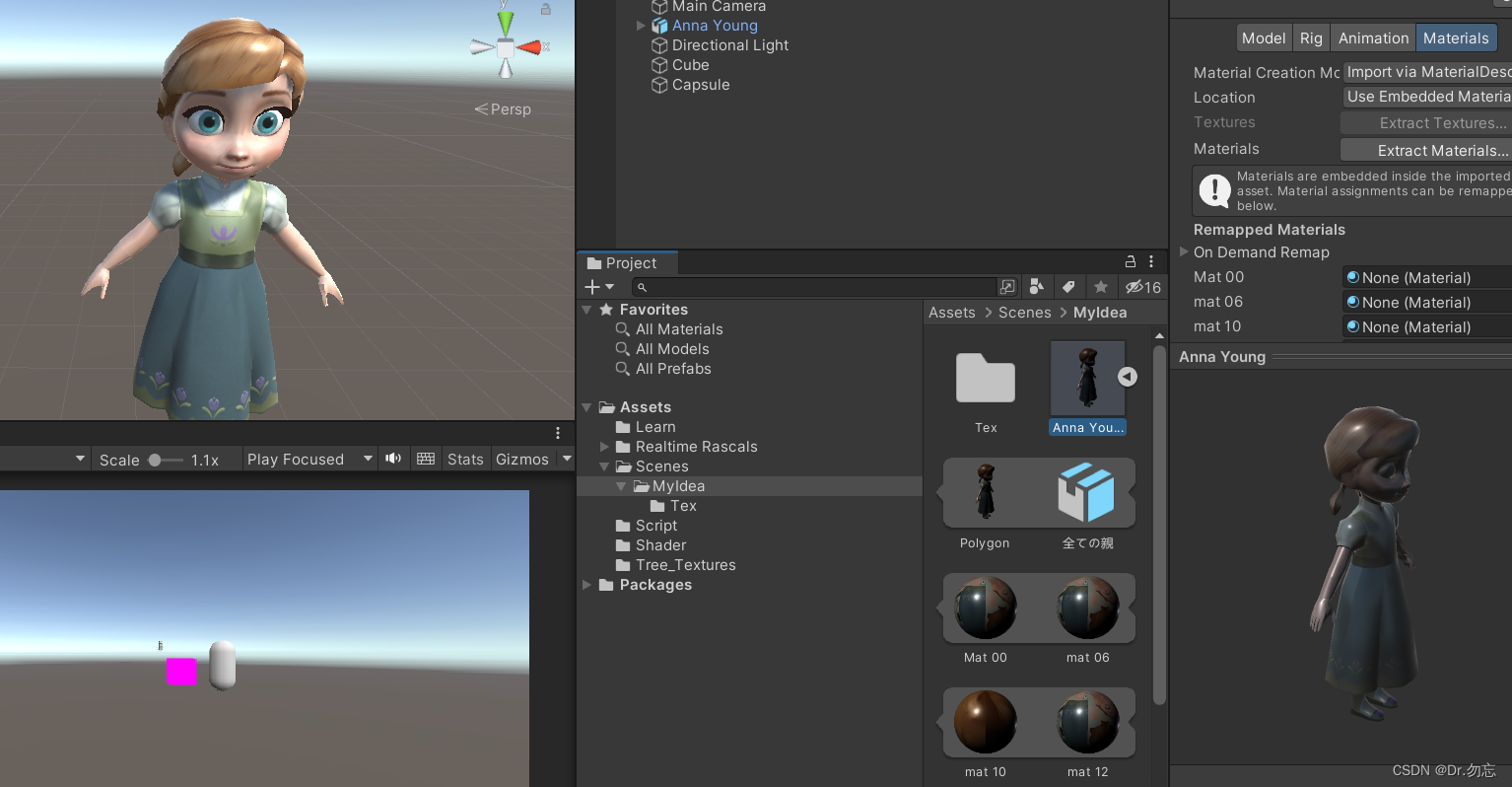1512x787 pixels.
Task: Open the Location dropdown
Action: tap(1427, 97)
